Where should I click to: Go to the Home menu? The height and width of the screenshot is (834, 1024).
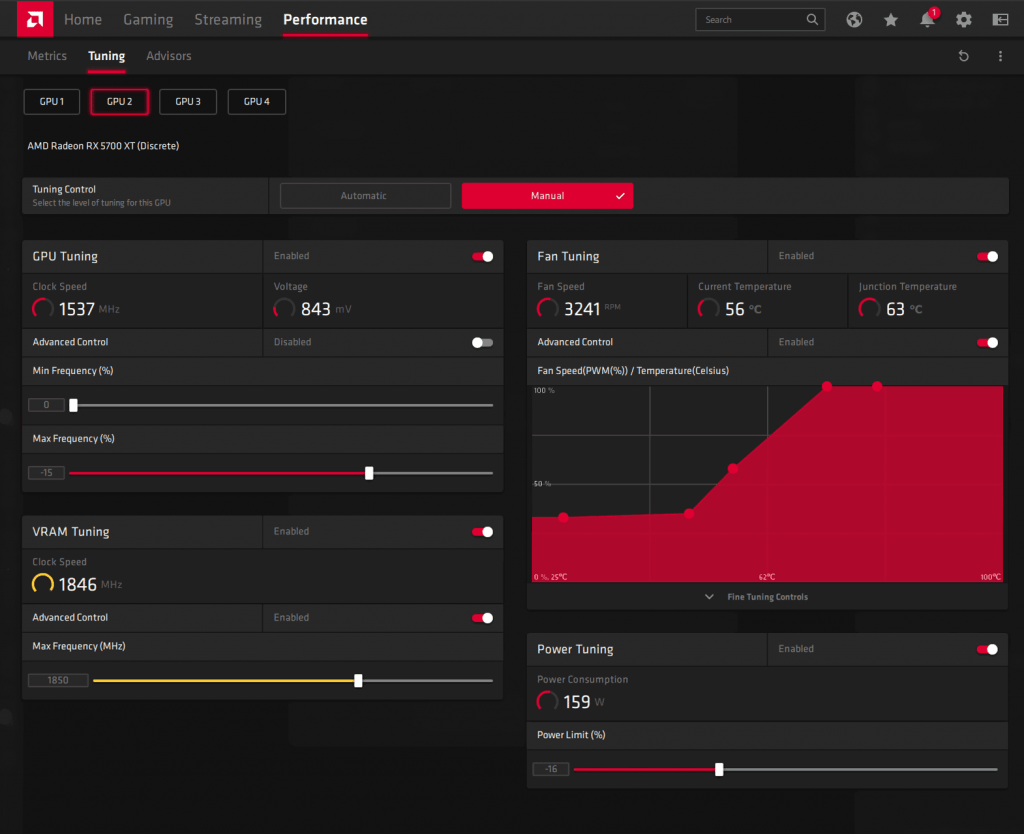pyautogui.click(x=83, y=20)
